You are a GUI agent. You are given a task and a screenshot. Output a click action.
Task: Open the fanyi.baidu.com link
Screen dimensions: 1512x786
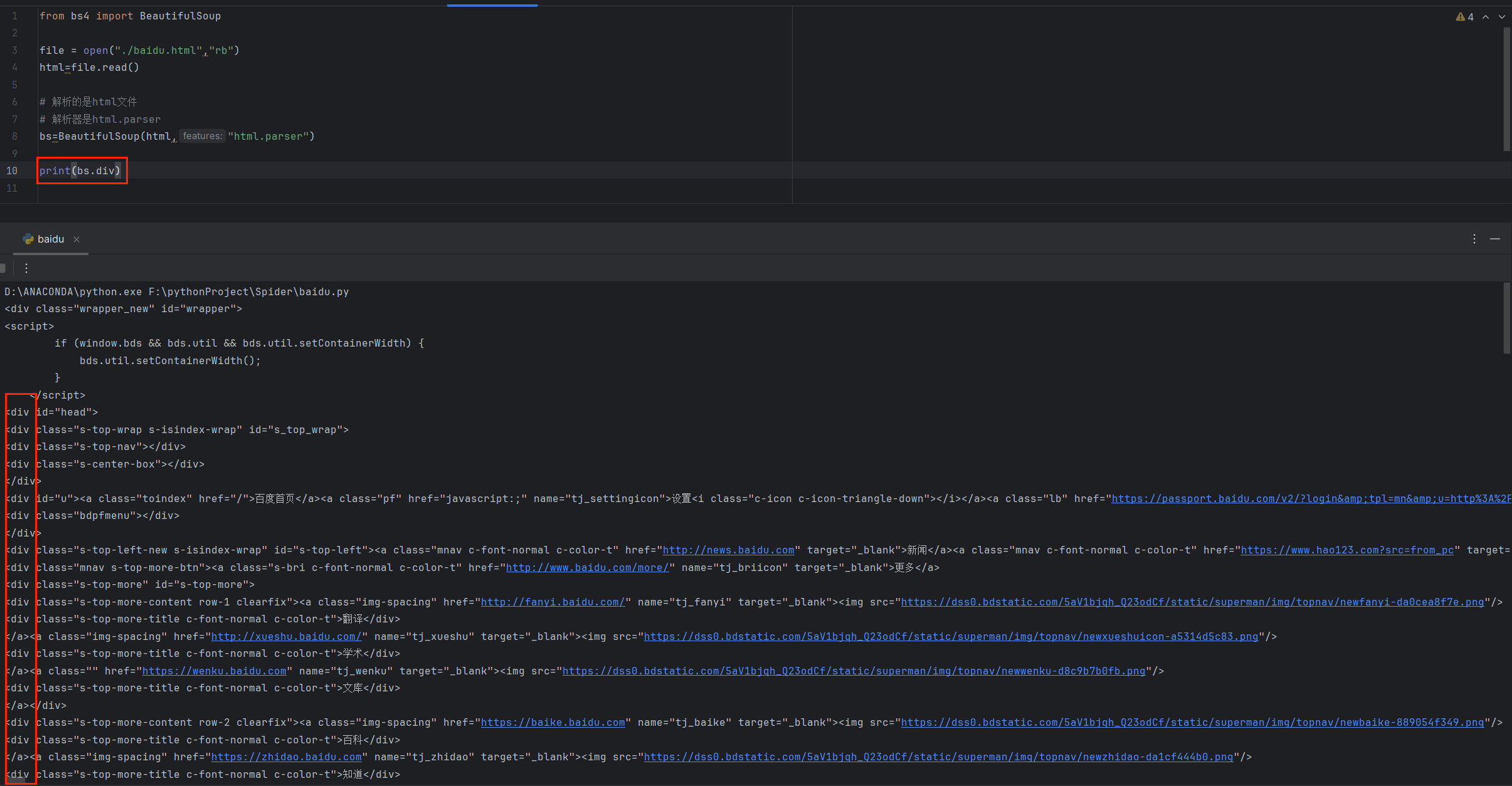click(553, 602)
